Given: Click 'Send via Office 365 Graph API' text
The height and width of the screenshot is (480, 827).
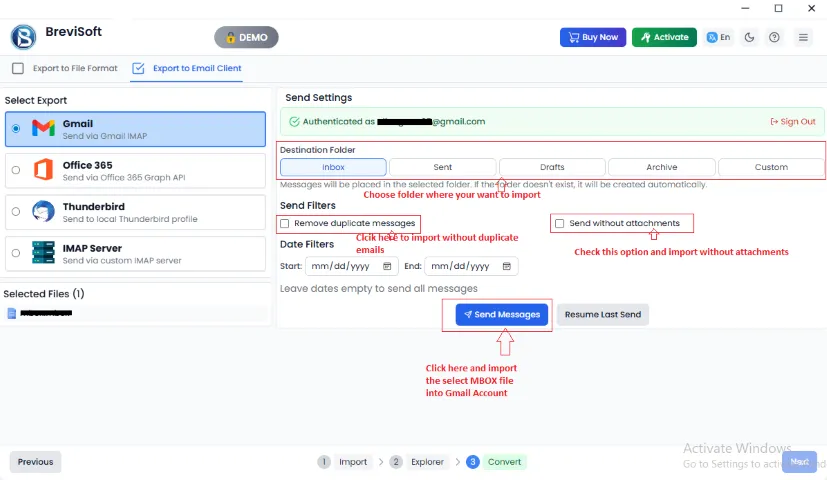Looking at the screenshot, I should [x=124, y=178].
